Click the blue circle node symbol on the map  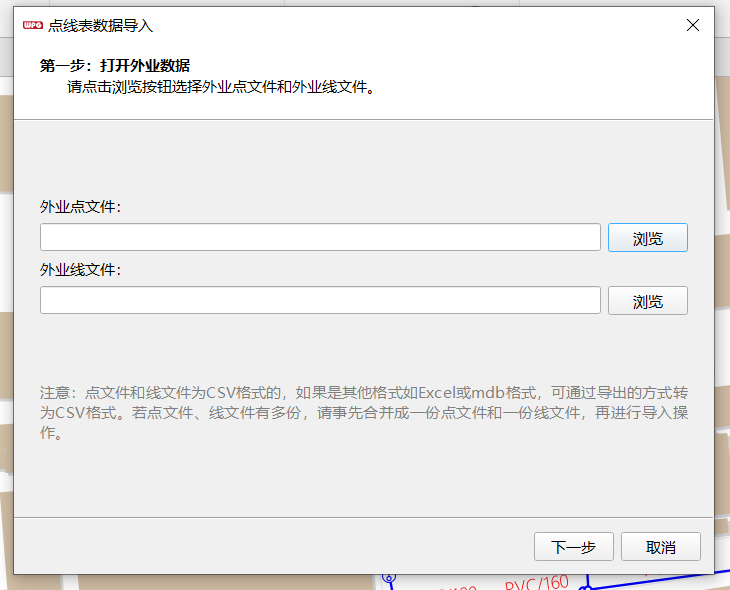[389, 578]
